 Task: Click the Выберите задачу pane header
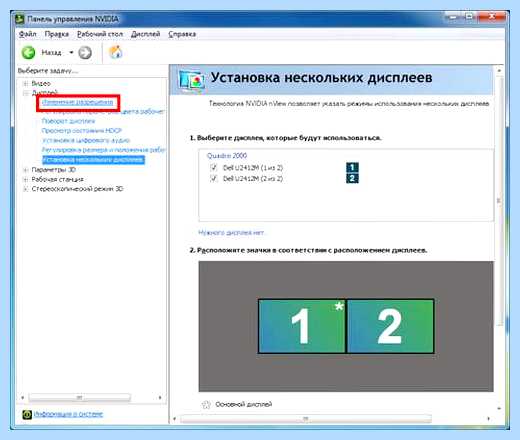tap(48, 71)
